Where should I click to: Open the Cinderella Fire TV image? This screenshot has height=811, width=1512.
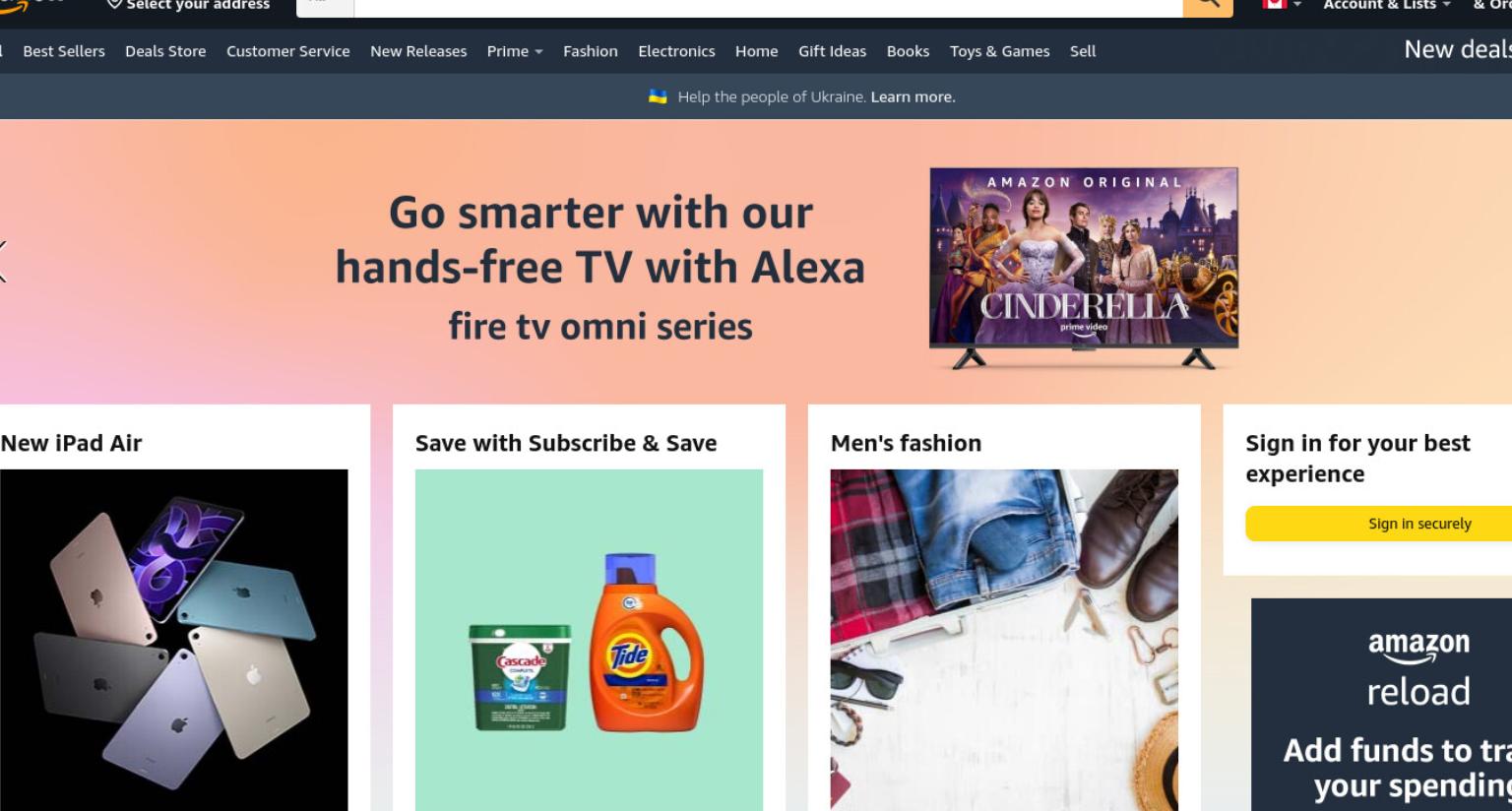pyautogui.click(x=1084, y=268)
